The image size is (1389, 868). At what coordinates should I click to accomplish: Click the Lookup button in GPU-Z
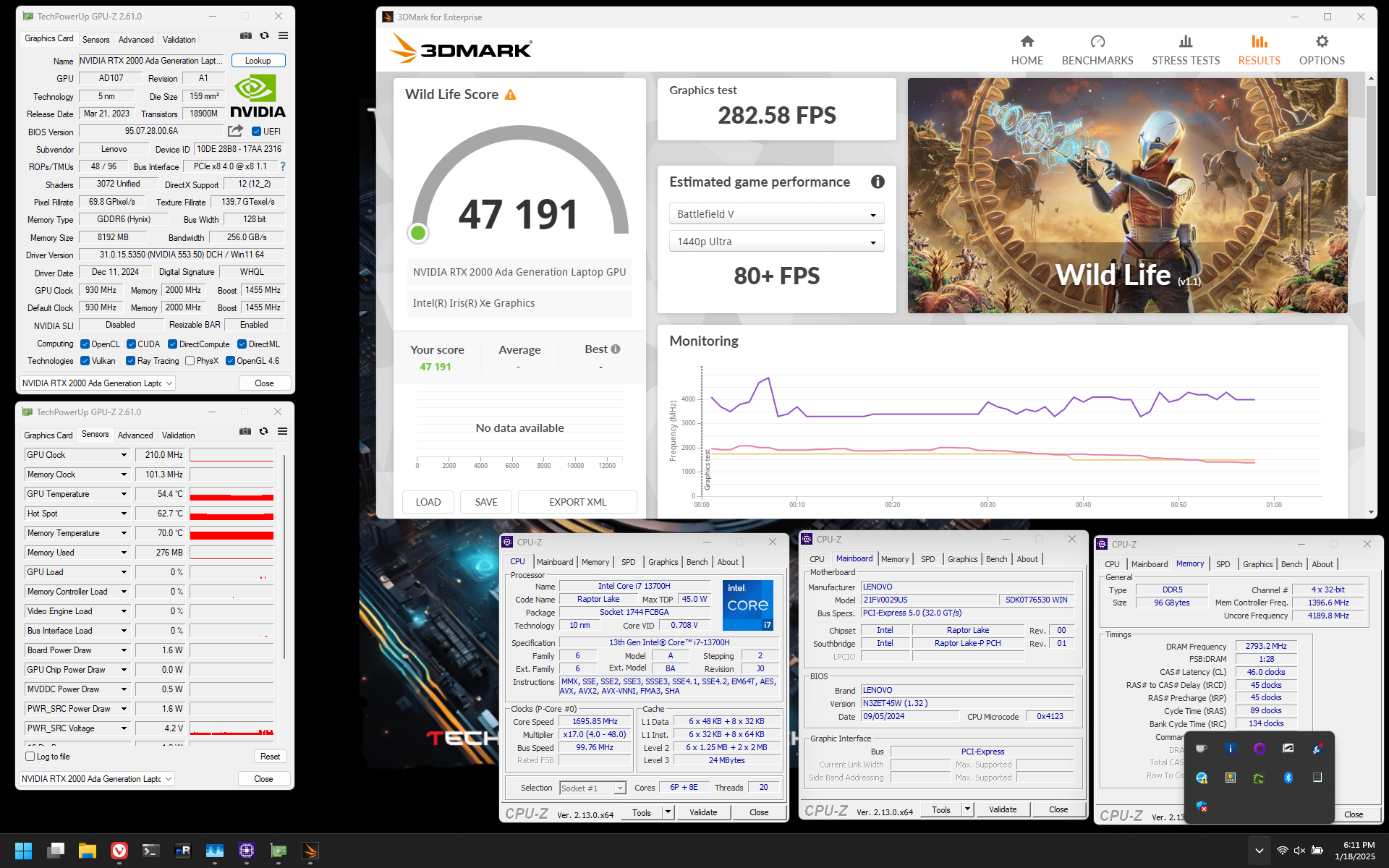258,61
